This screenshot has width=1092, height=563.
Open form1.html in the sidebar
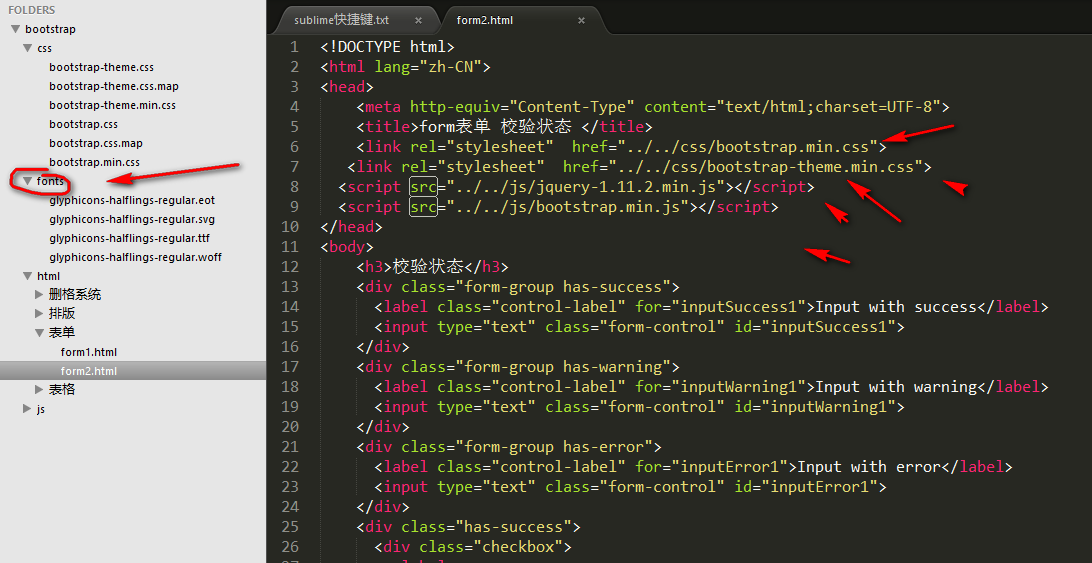[x=89, y=352]
